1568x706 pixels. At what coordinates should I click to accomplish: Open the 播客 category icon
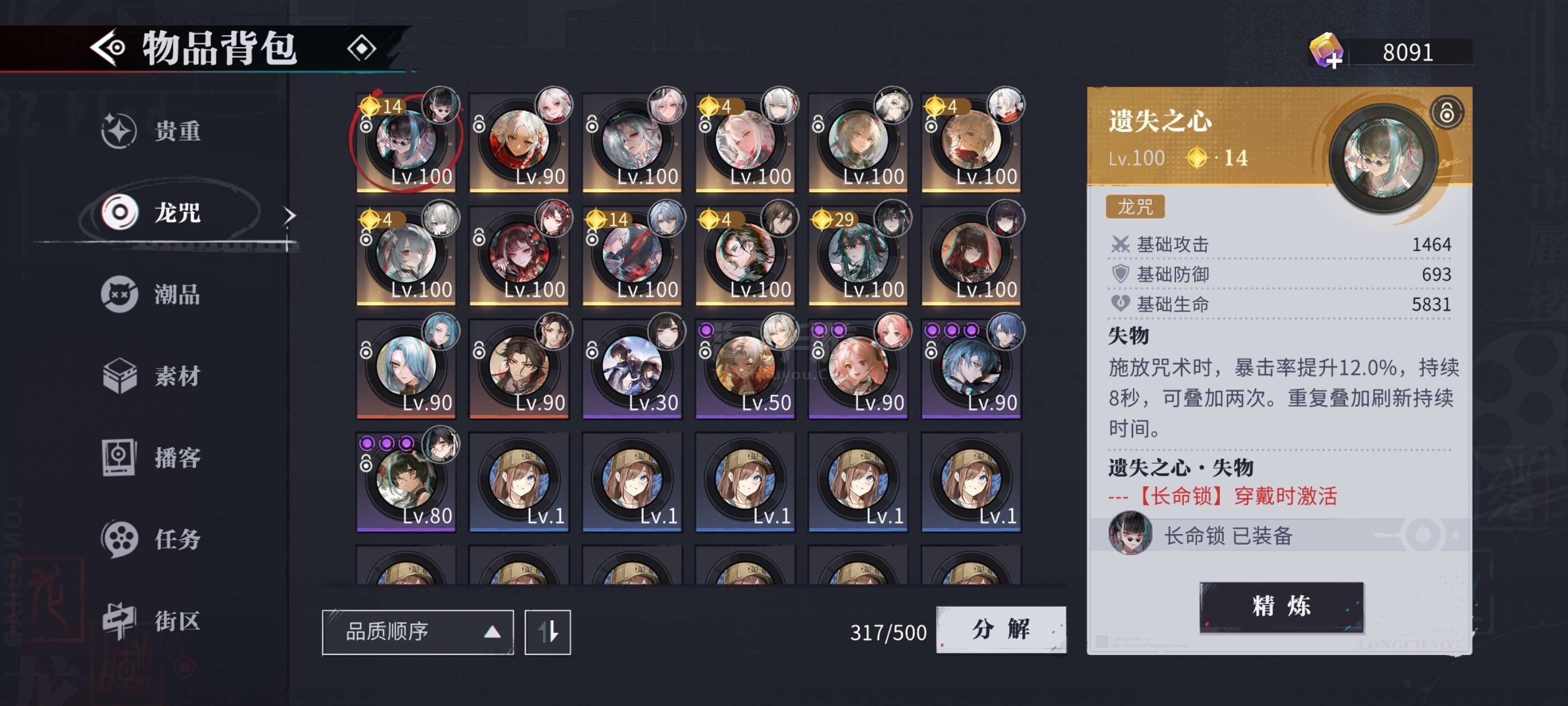[x=119, y=457]
